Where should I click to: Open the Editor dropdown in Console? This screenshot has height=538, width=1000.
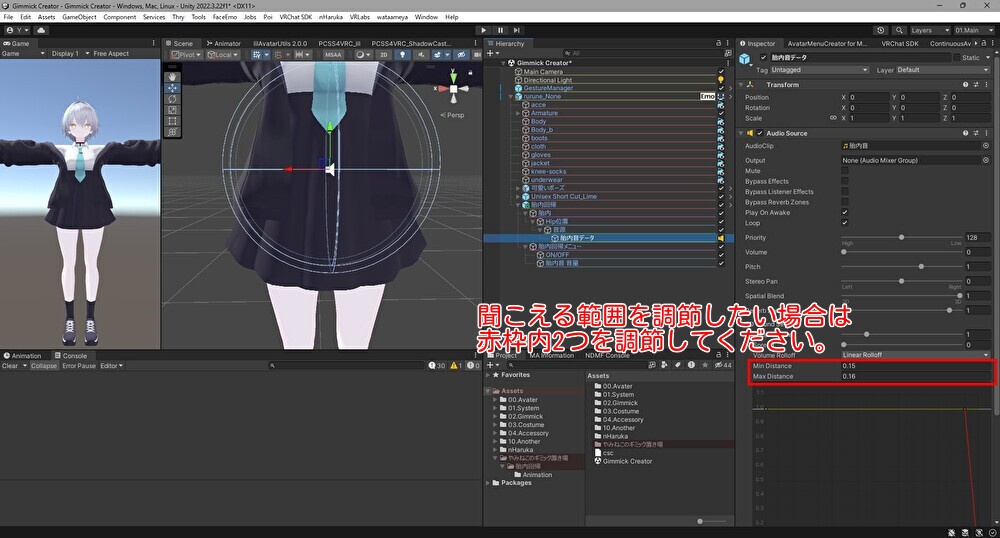tap(112, 366)
